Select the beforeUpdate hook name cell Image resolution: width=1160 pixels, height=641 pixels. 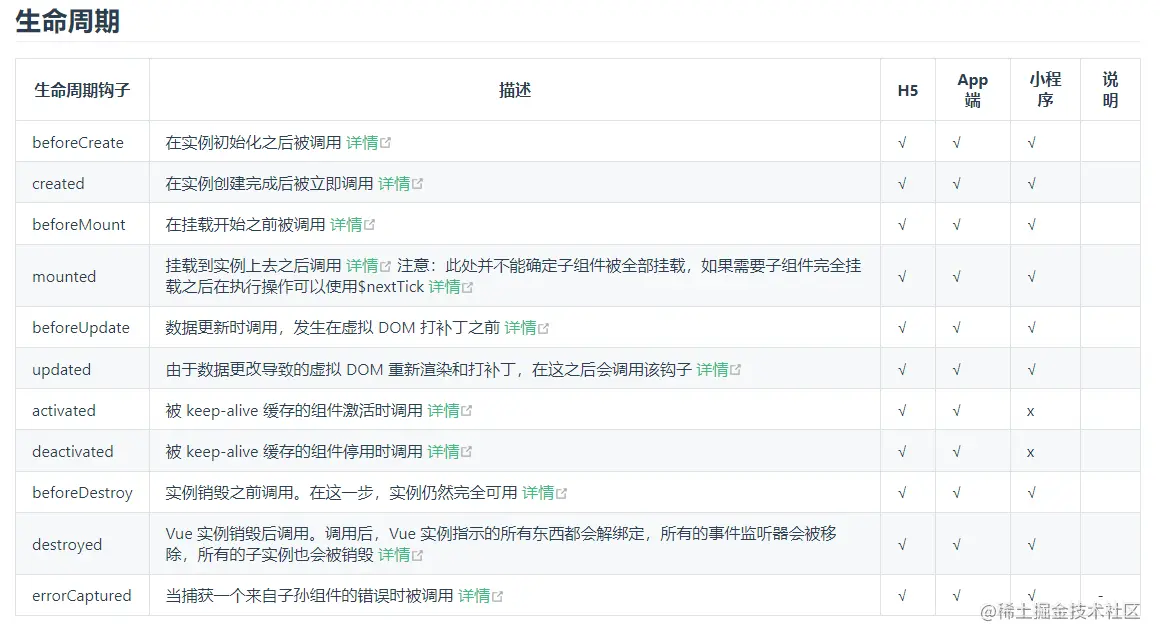click(x=81, y=328)
